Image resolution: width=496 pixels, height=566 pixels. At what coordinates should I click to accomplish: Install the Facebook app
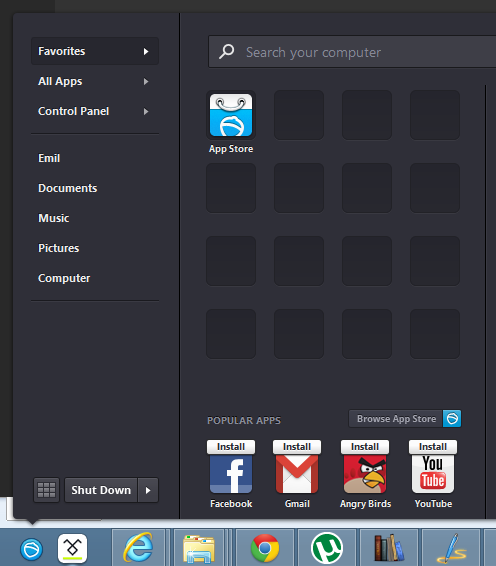pos(231,447)
